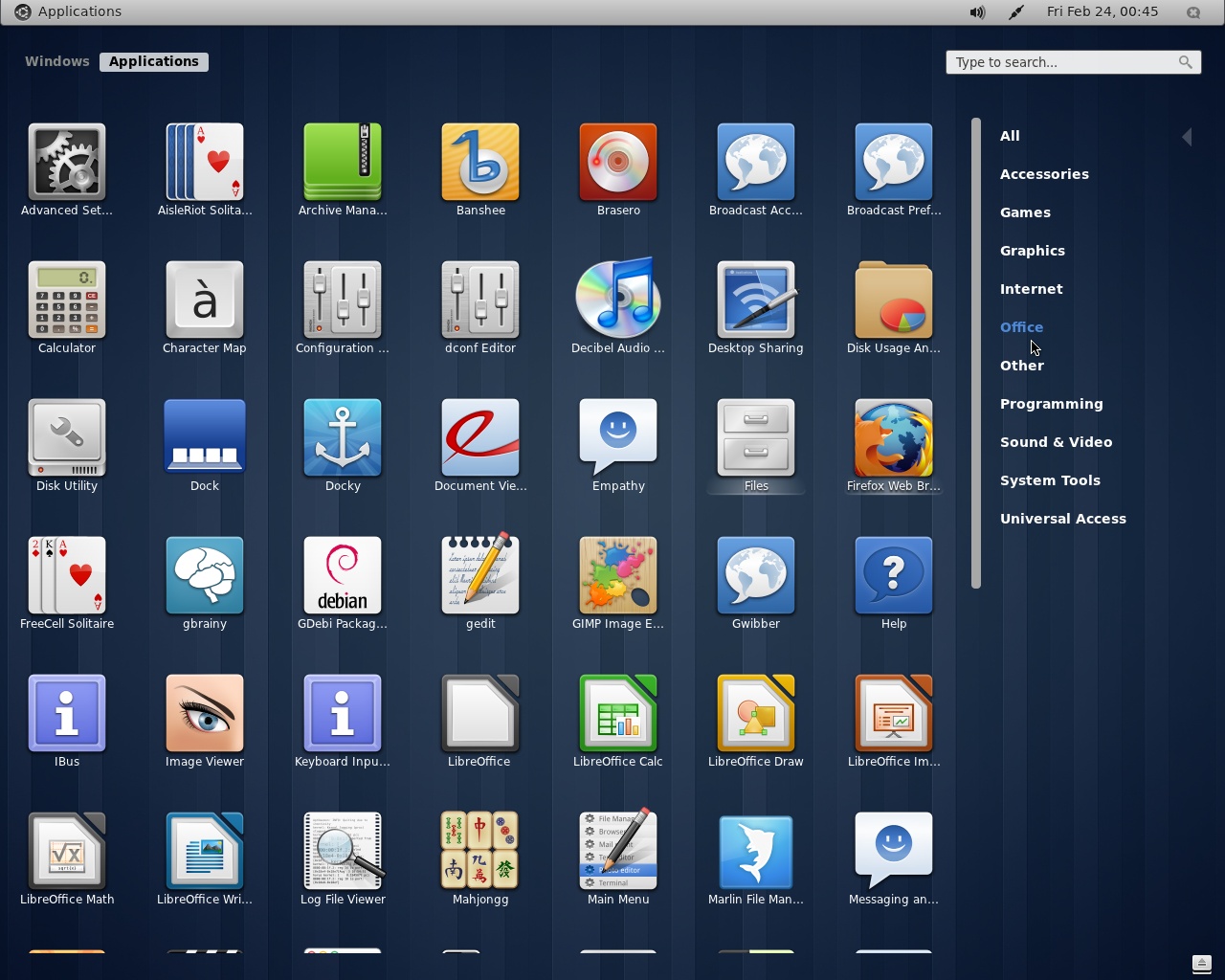
Task: Start FreeCell Solitaire
Action: click(67, 584)
